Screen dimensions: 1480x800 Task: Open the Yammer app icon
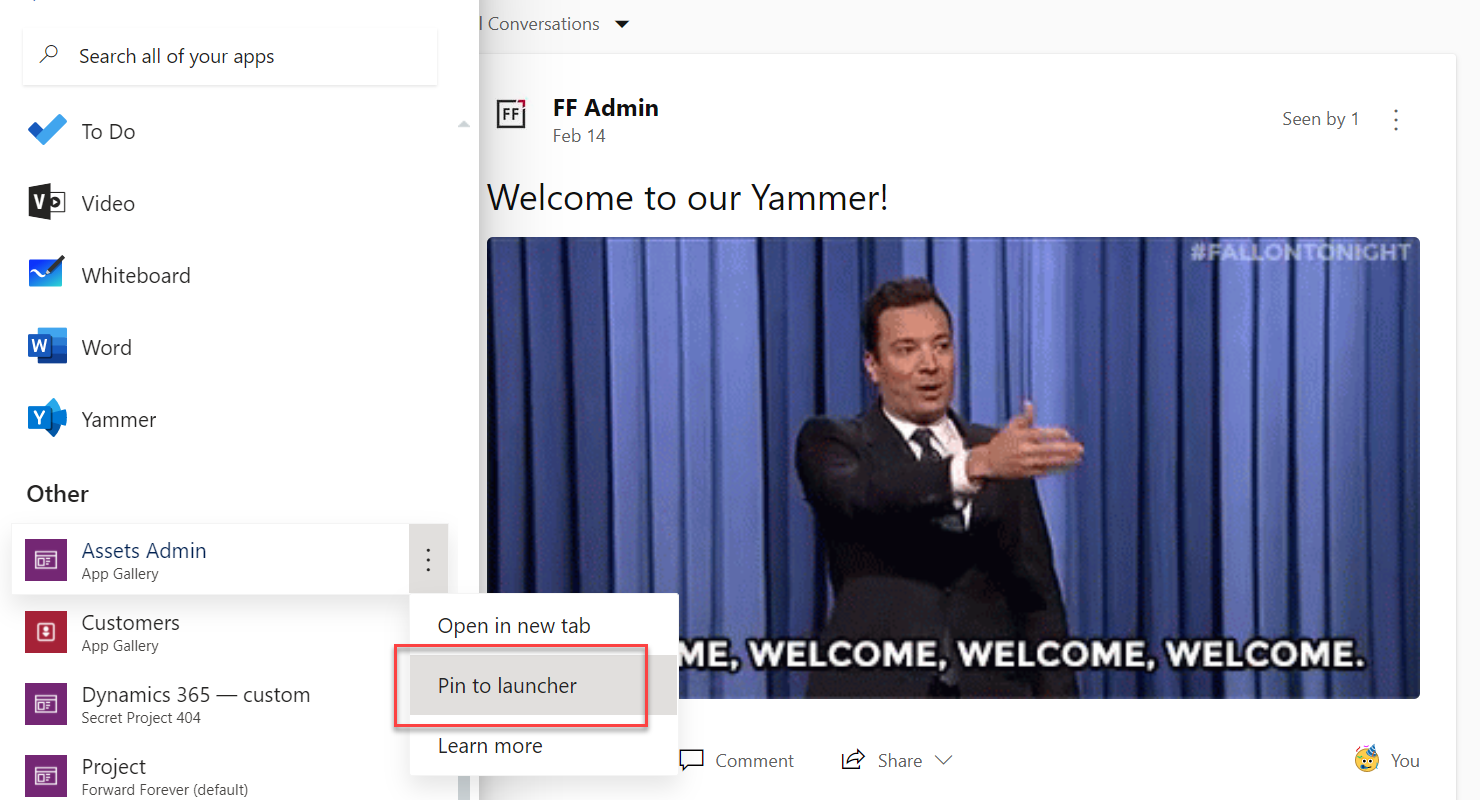47,419
